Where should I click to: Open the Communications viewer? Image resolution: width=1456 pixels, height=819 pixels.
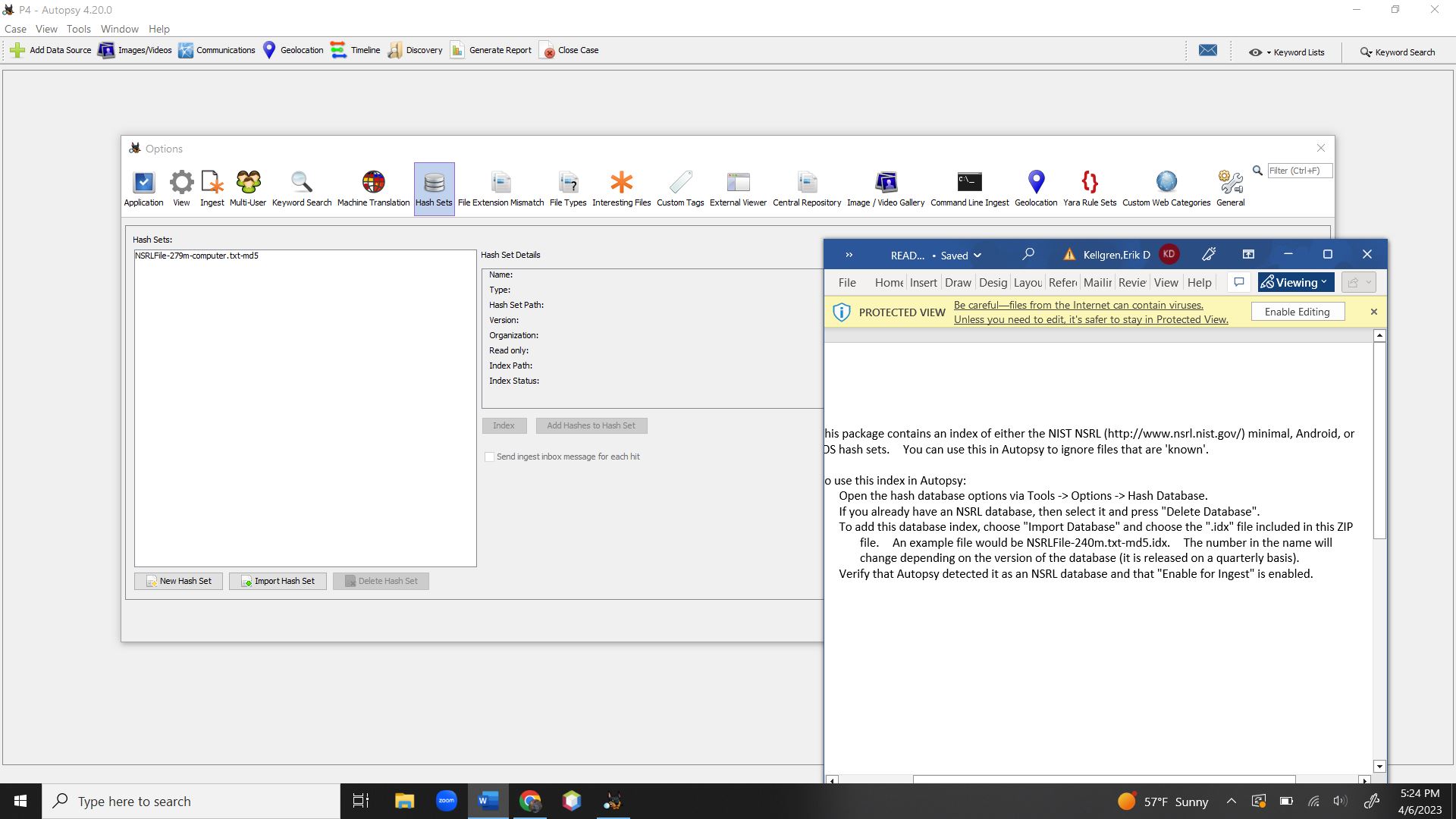[x=217, y=50]
